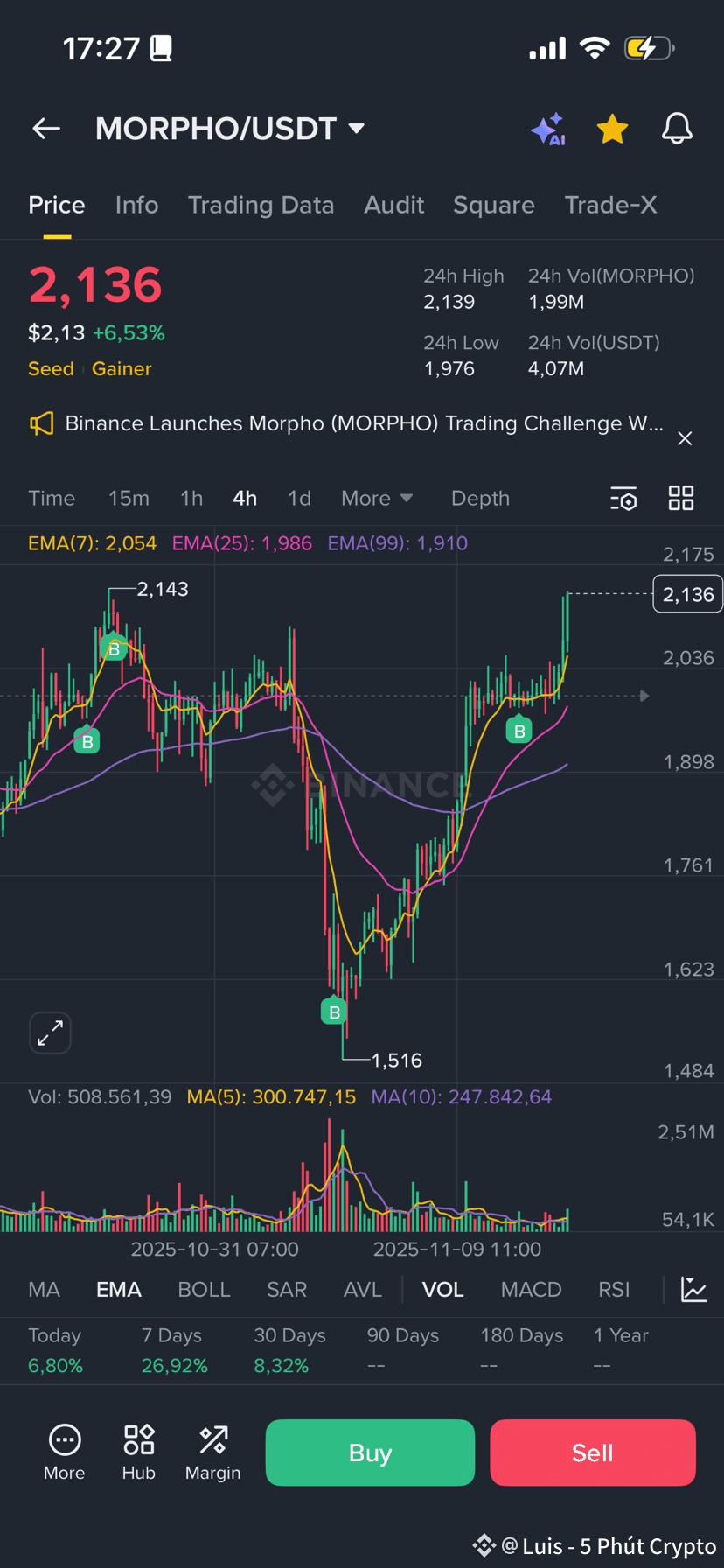Open the Trade-X tab
The width and height of the screenshot is (724, 1568).
(610, 205)
